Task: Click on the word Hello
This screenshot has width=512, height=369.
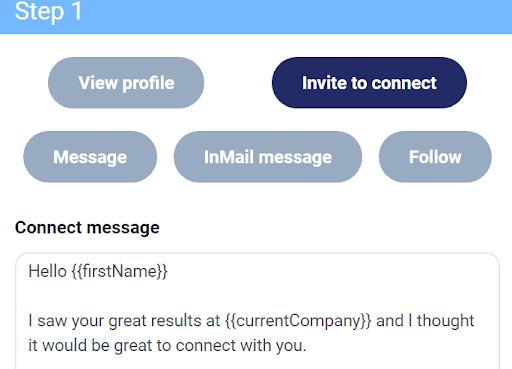Action: [x=48, y=271]
